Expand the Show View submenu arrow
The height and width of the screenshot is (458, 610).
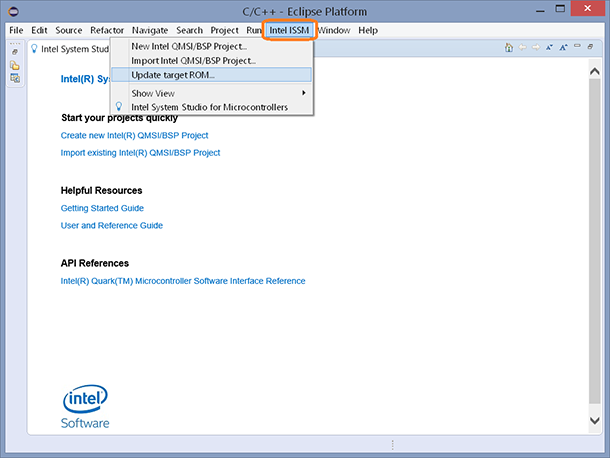pos(304,93)
